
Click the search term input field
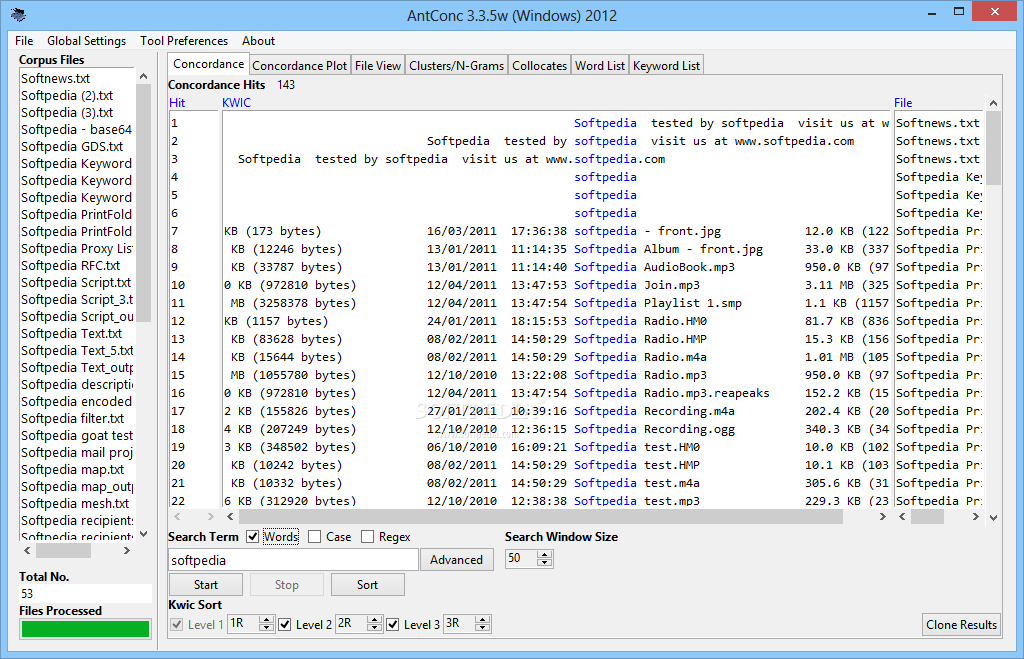coord(293,560)
